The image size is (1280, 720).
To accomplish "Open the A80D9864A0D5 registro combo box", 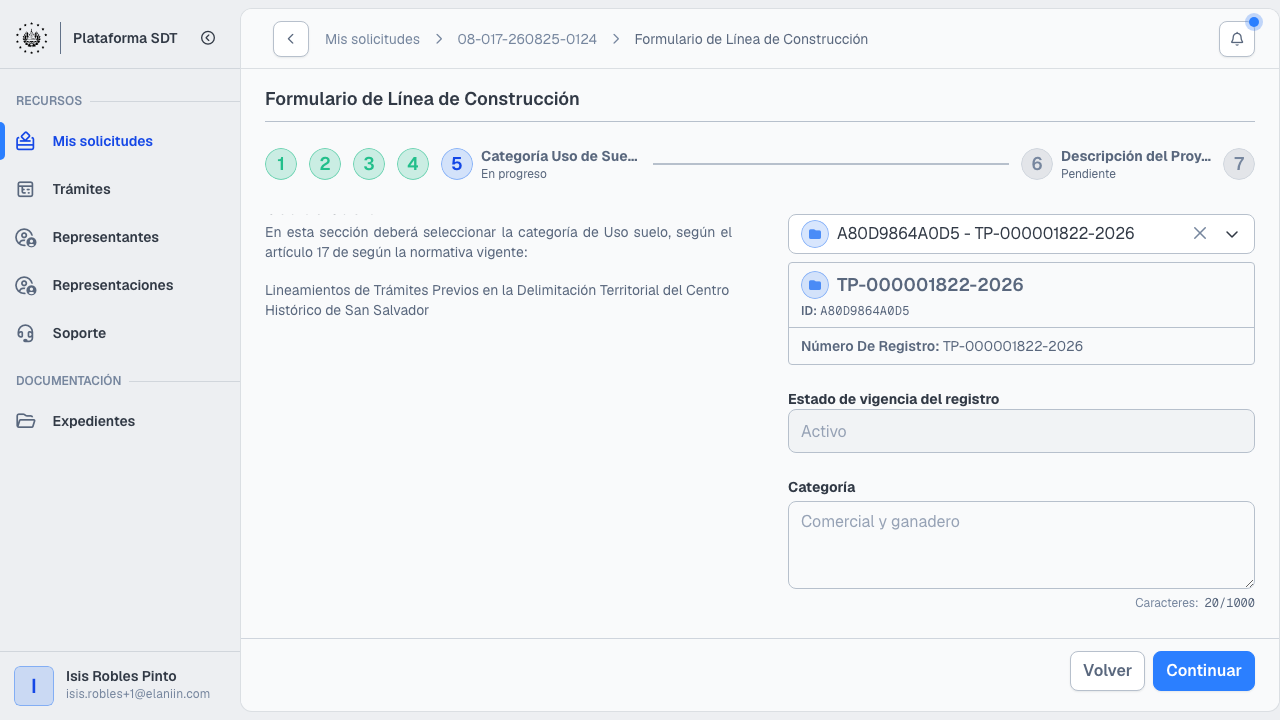I will point(1021,233).
